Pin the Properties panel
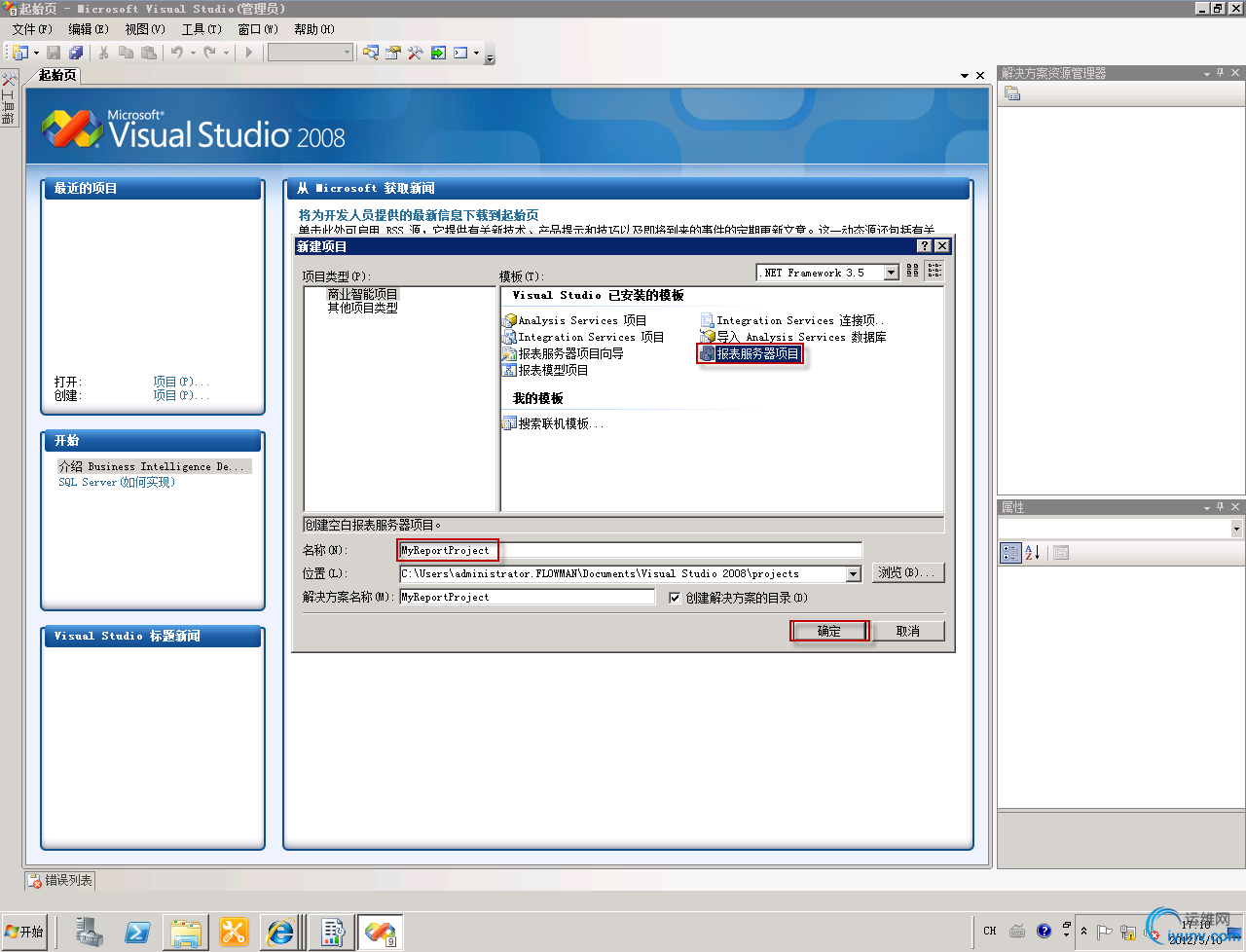 (x=1221, y=507)
